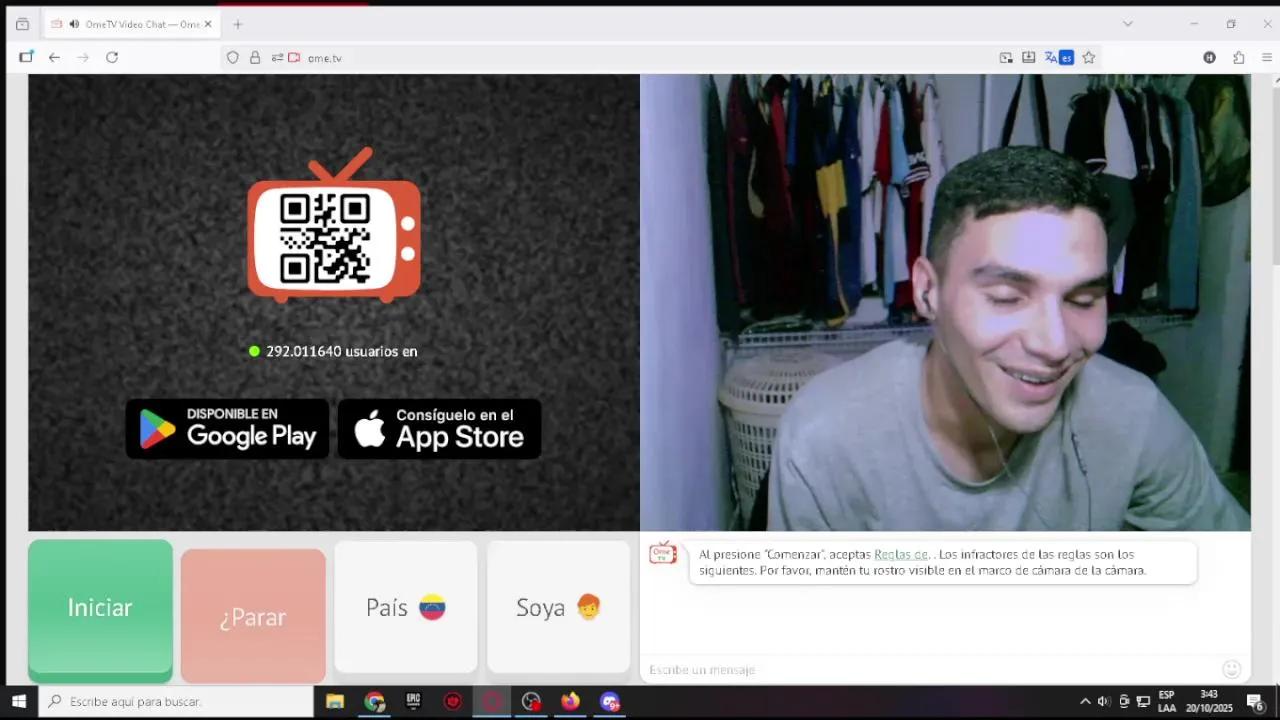This screenshot has width=1280, height=720.
Task: Bookmark this page with star icon
Action: pyautogui.click(x=1089, y=58)
